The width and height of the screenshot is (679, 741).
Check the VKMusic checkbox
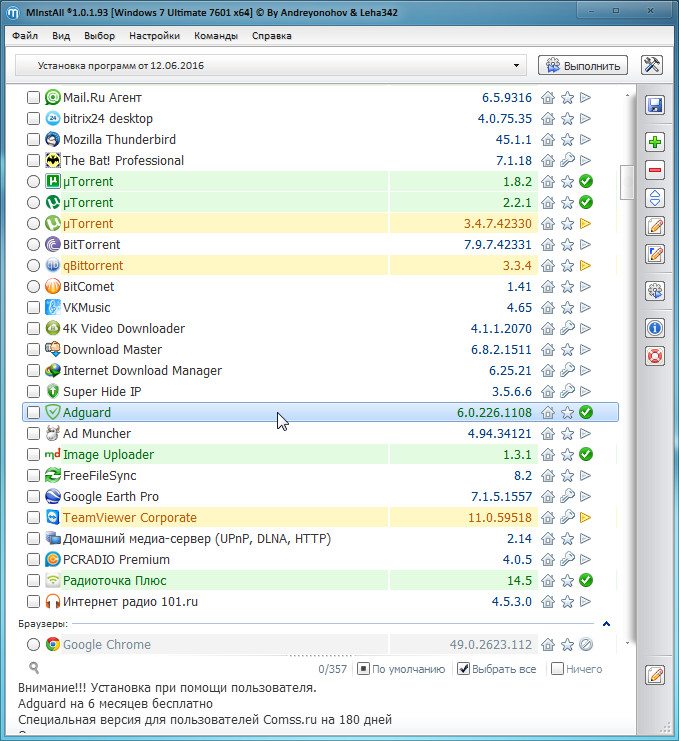pos(33,308)
